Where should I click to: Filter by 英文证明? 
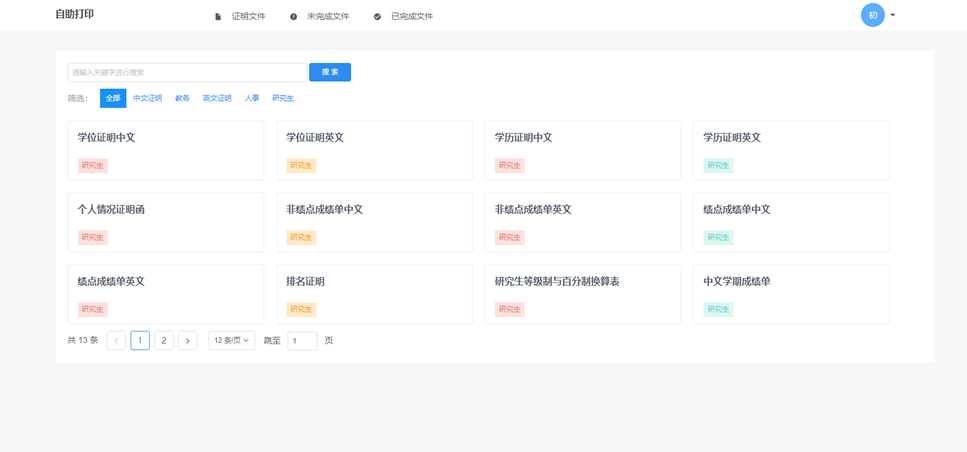coord(217,99)
